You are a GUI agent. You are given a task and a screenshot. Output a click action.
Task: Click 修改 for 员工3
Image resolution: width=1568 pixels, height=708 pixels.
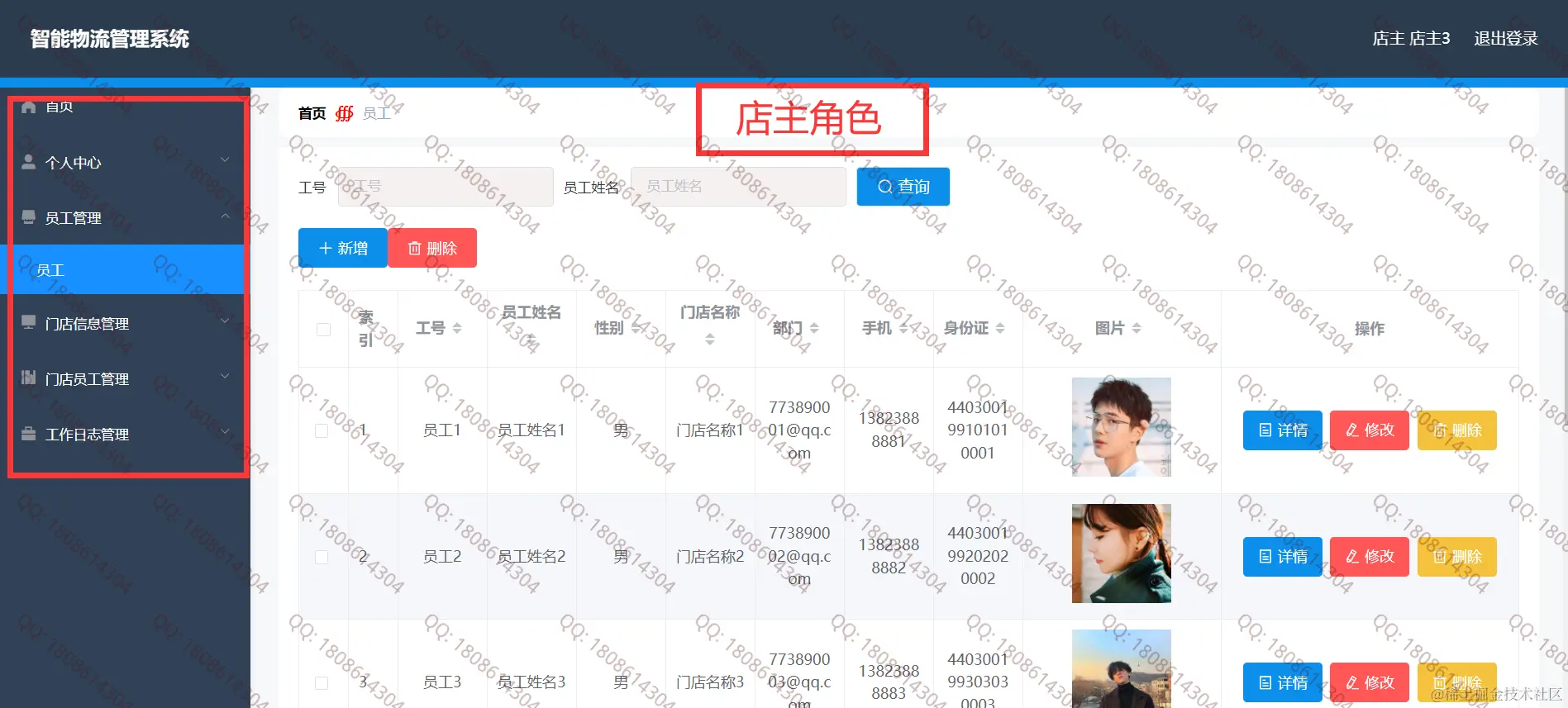[1370, 682]
